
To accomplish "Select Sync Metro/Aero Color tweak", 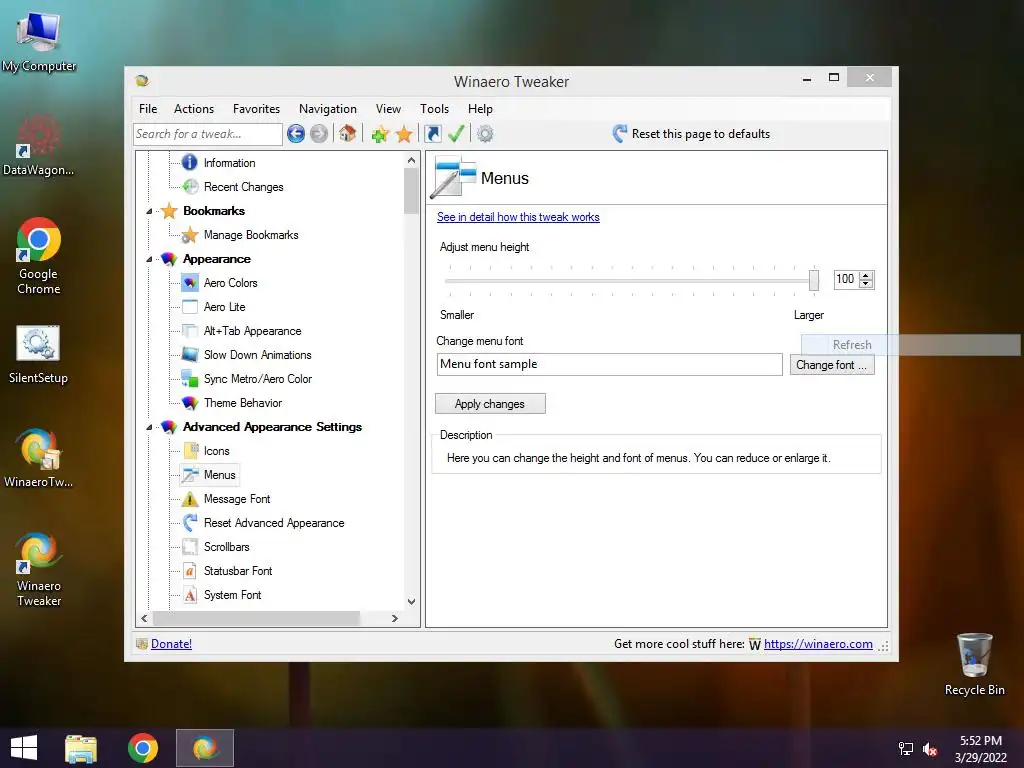I will pyautogui.click(x=257, y=379).
